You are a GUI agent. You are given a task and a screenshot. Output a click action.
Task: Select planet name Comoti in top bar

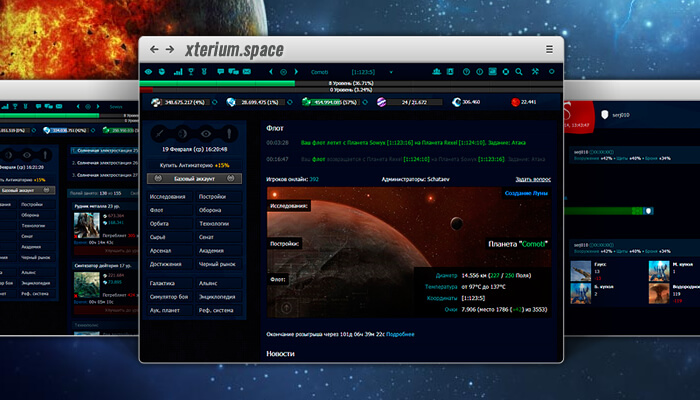[x=319, y=72]
